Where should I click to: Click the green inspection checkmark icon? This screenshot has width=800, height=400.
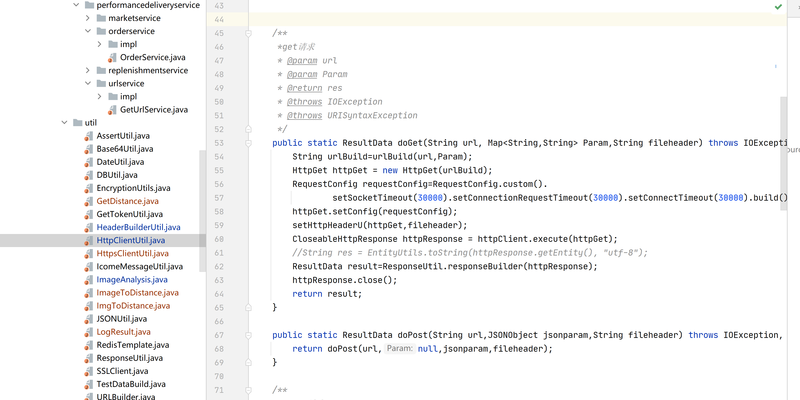tap(778, 6)
